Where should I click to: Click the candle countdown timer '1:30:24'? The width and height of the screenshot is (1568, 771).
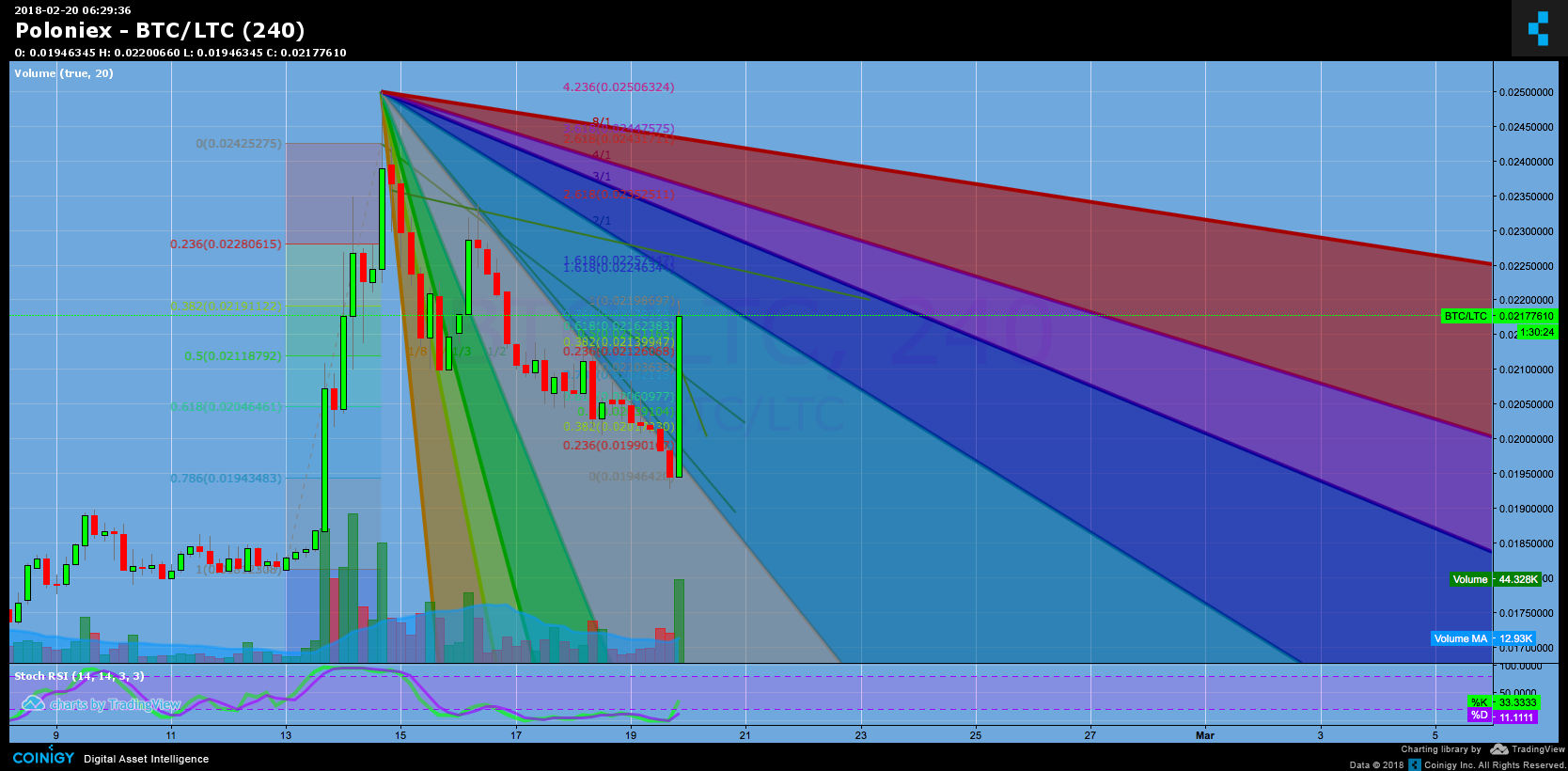[1537, 332]
